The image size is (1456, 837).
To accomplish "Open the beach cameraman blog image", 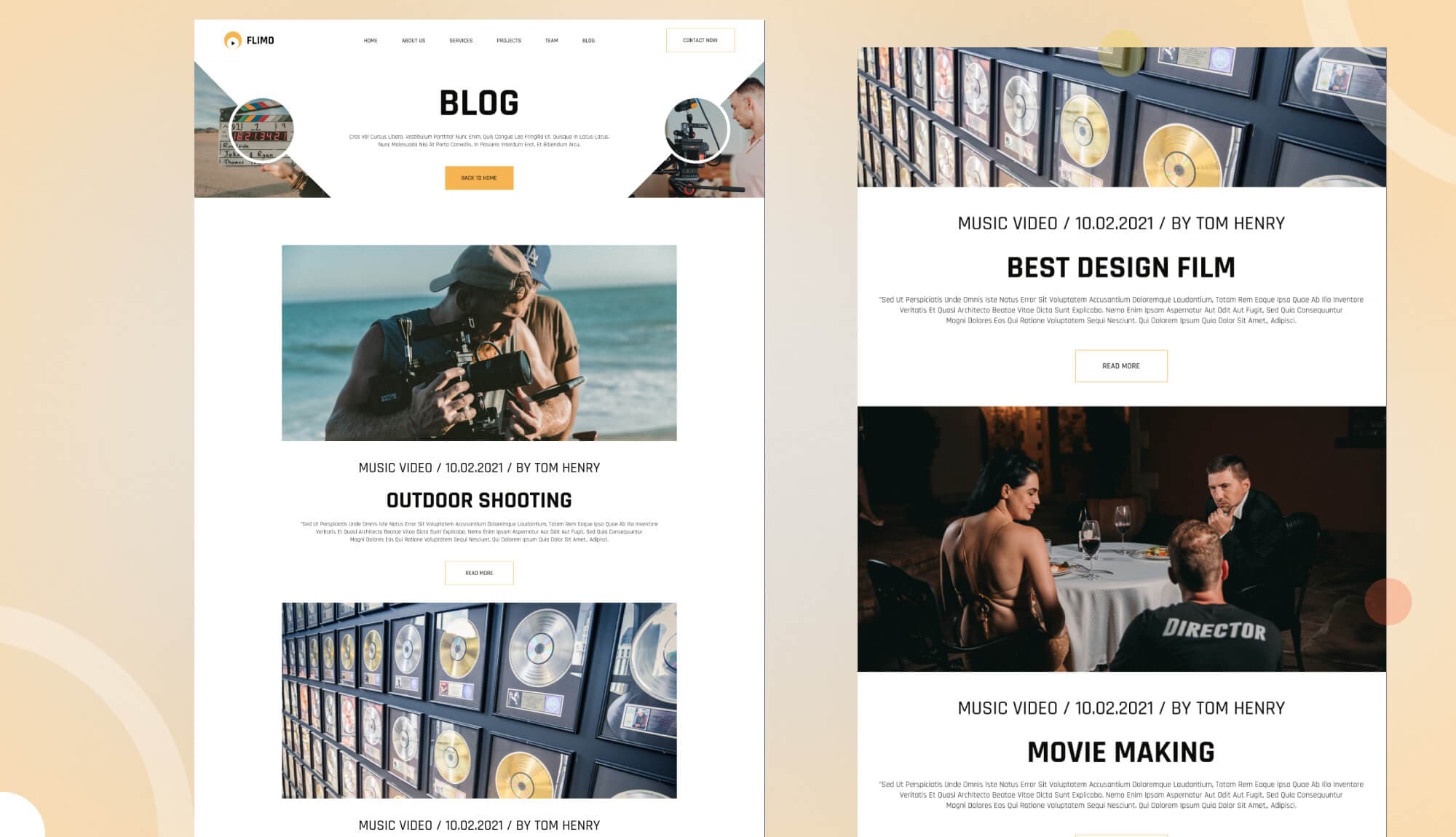I will click(x=479, y=343).
